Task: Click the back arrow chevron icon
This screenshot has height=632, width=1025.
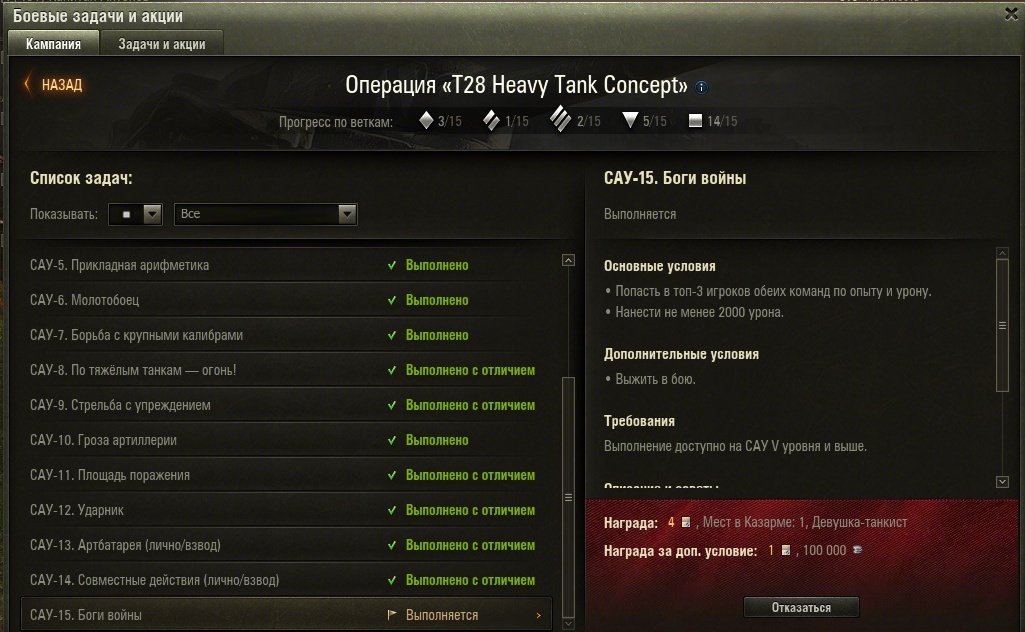Action: coord(27,84)
